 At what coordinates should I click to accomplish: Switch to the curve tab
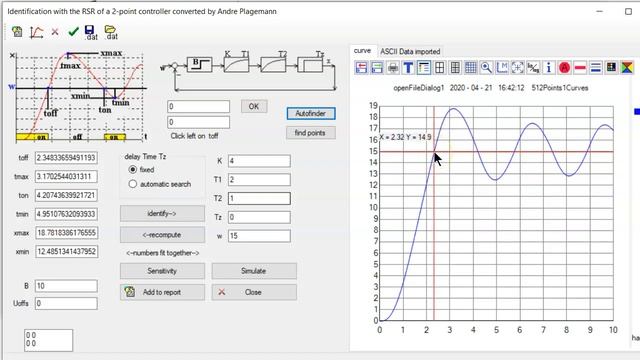click(362, 51)
